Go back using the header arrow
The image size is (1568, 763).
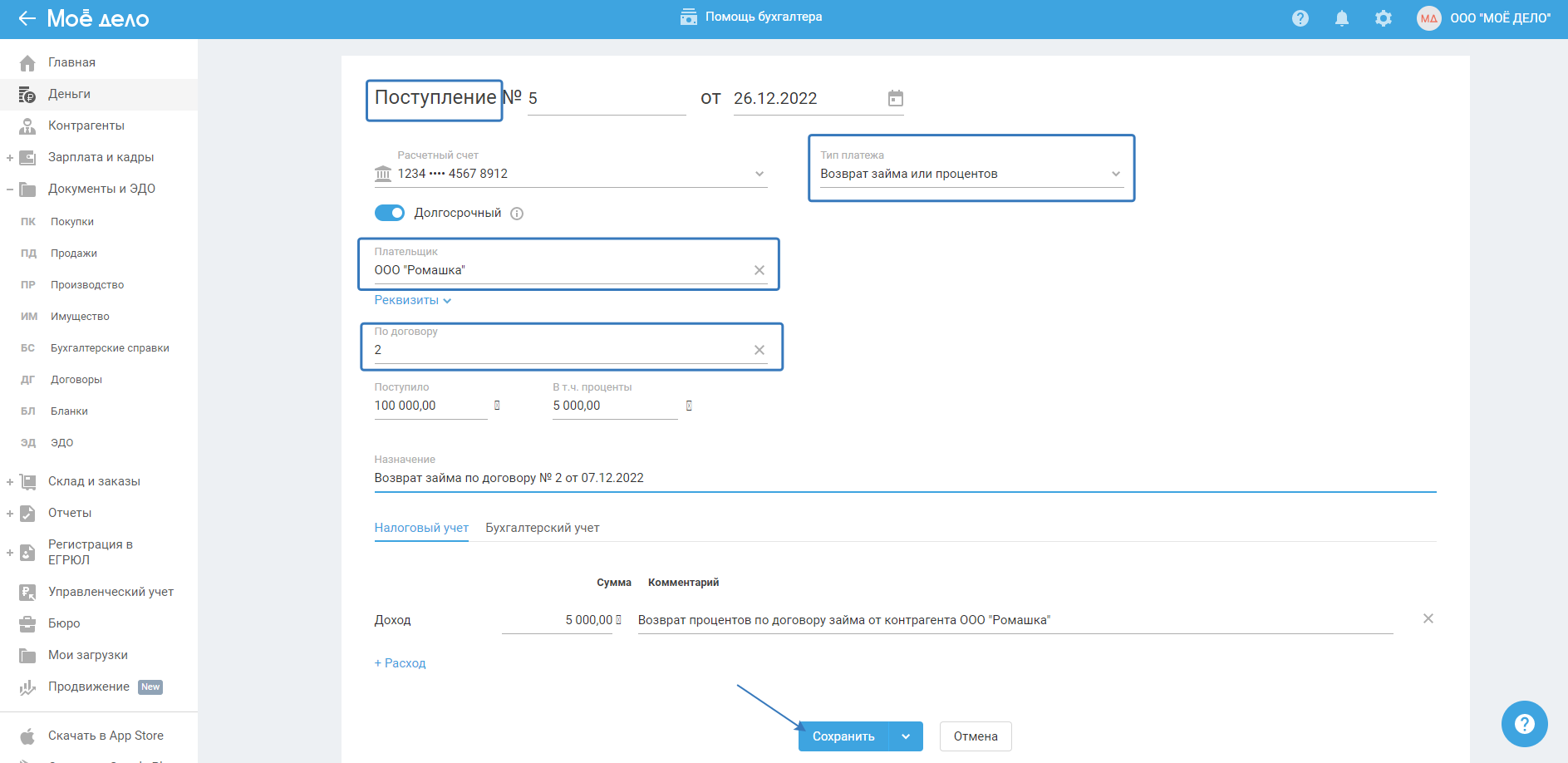[x=27, y=18]
